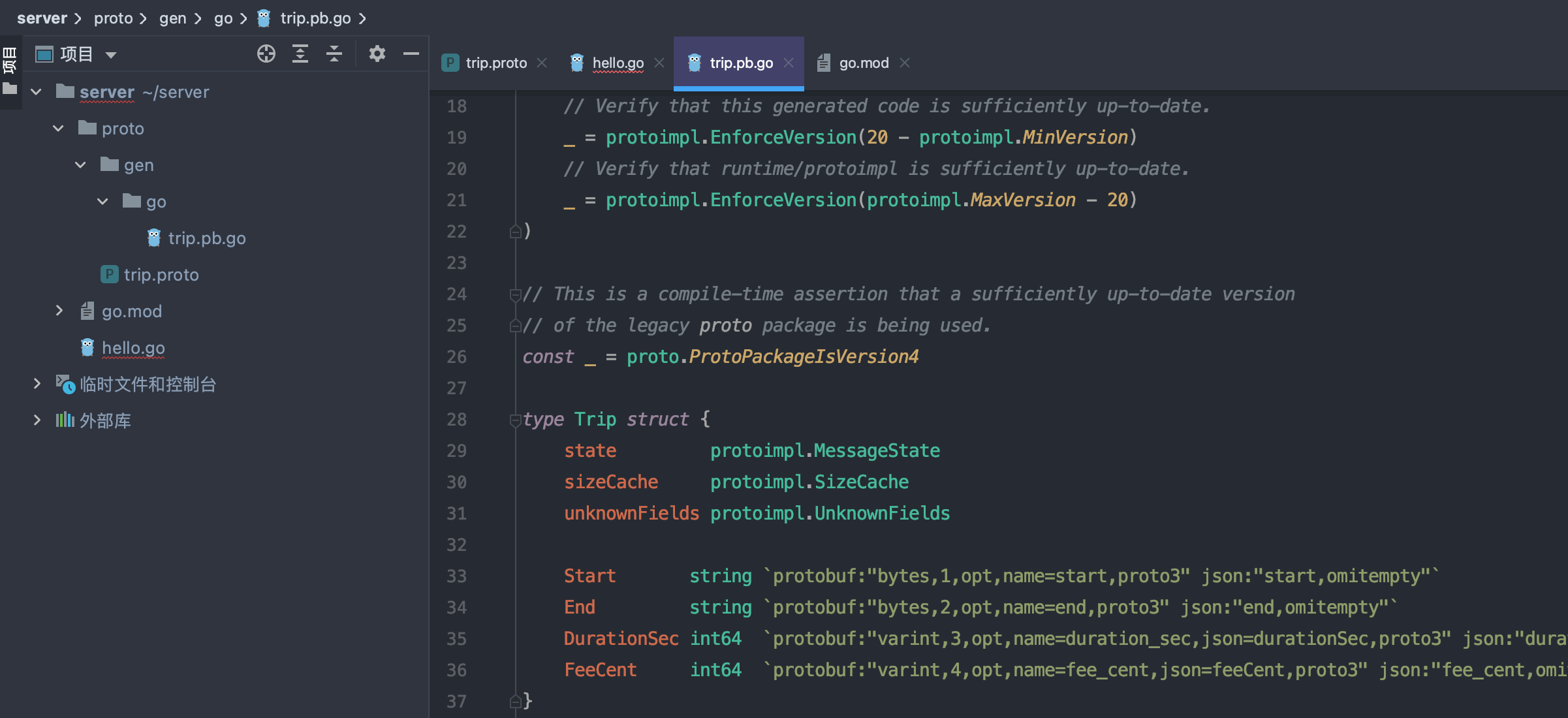Click the DurationSec field name
The image size is (1568, 718).
621,638
